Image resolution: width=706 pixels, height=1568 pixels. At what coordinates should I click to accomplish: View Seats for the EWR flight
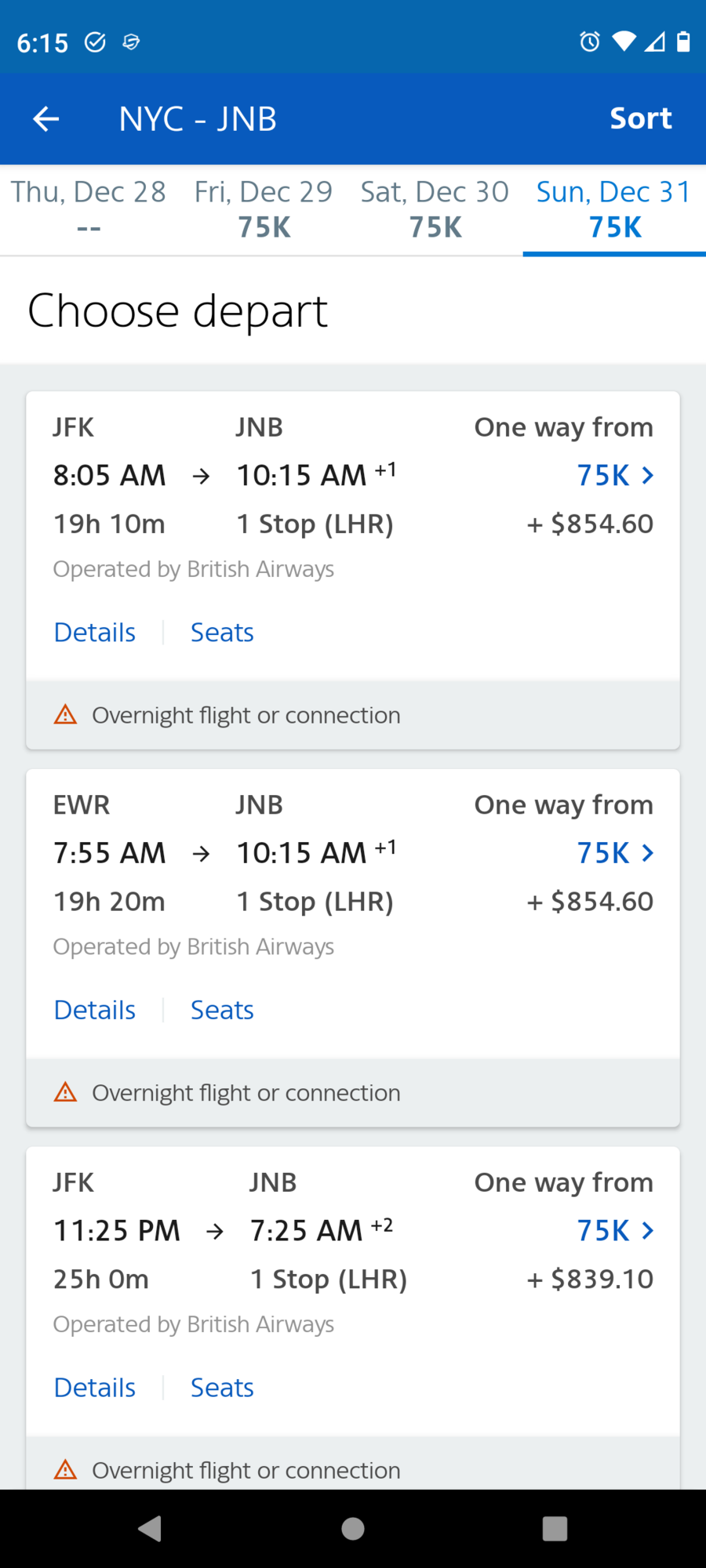pos(222,1011)
